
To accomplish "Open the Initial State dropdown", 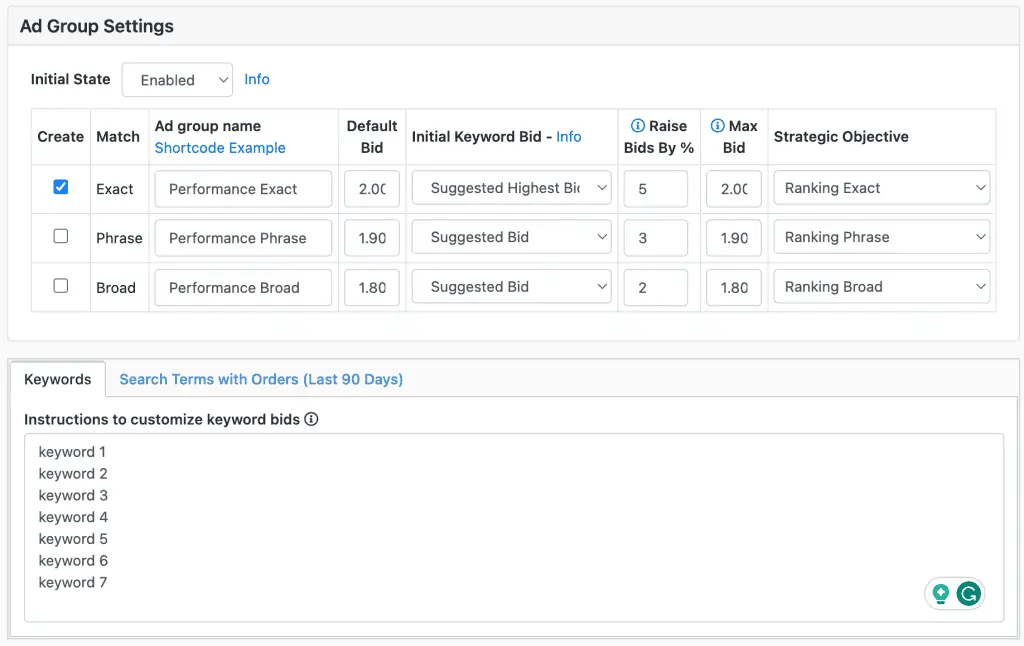I will click(x=177, y=79).
